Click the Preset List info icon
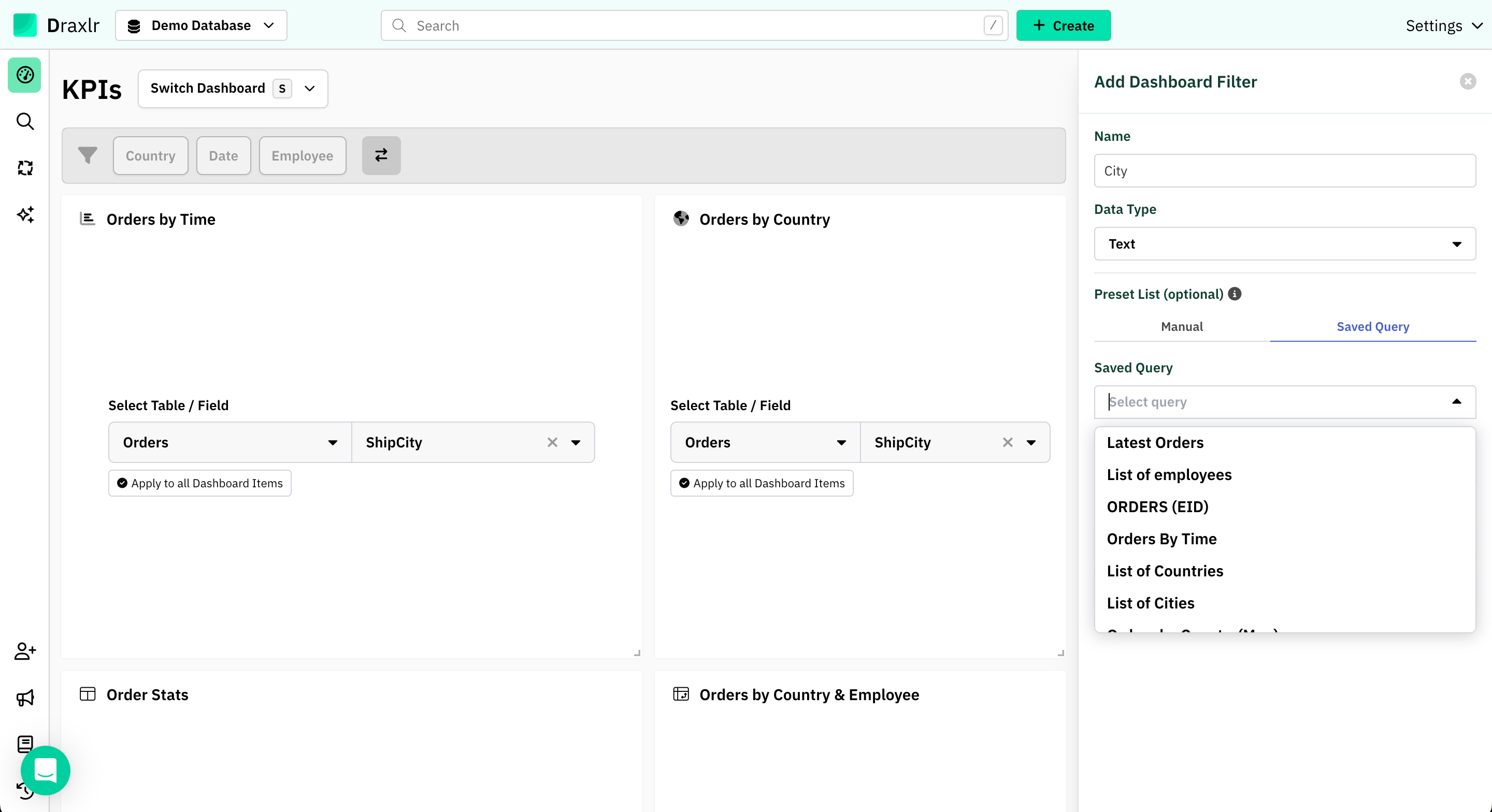 pyautogui.click(x=1234, y=294)
